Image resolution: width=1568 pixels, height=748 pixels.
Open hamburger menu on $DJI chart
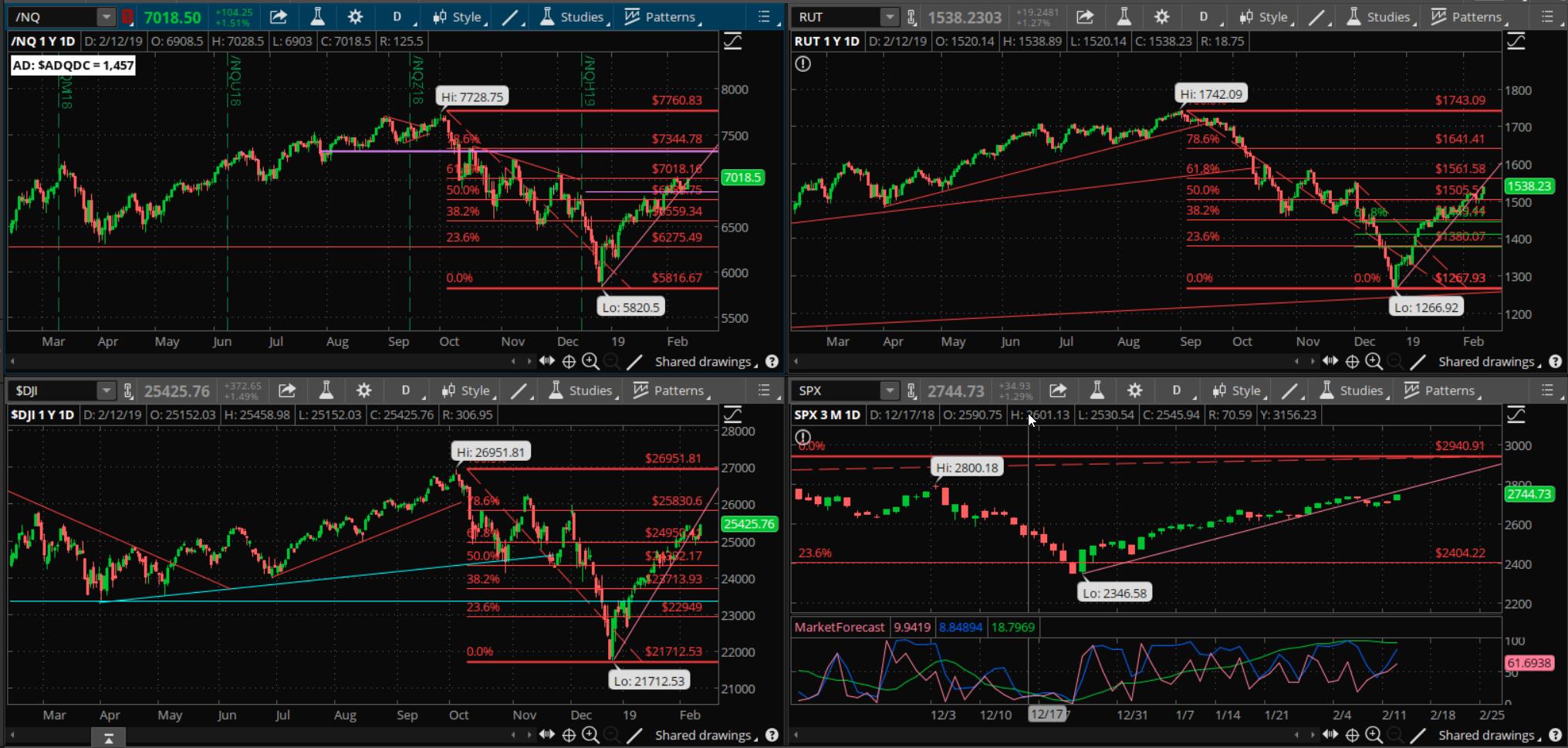tap(764, 391)
